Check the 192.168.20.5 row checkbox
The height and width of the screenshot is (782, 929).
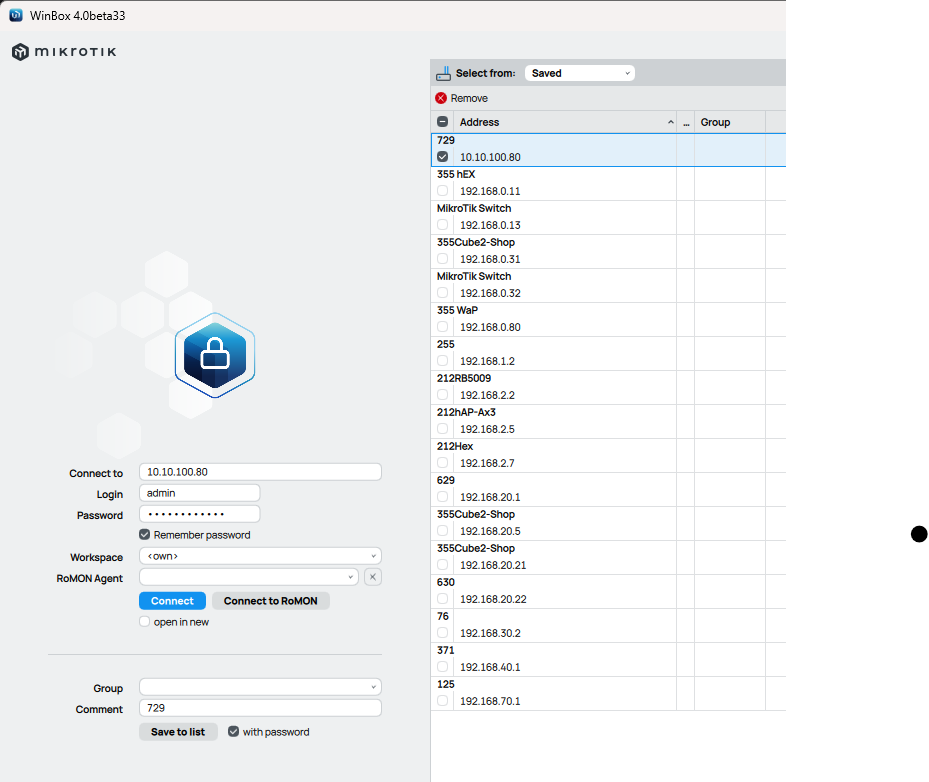point(443,531)
